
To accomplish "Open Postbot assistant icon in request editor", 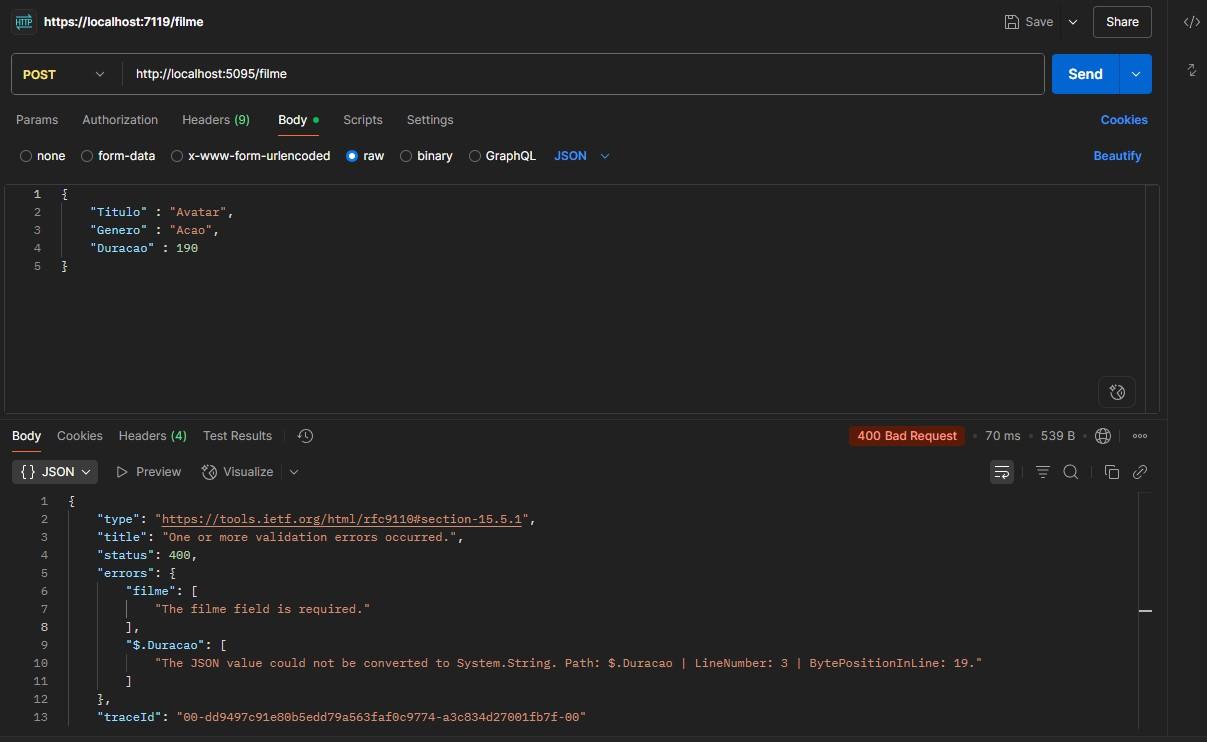I will (x=1117, y=392).
